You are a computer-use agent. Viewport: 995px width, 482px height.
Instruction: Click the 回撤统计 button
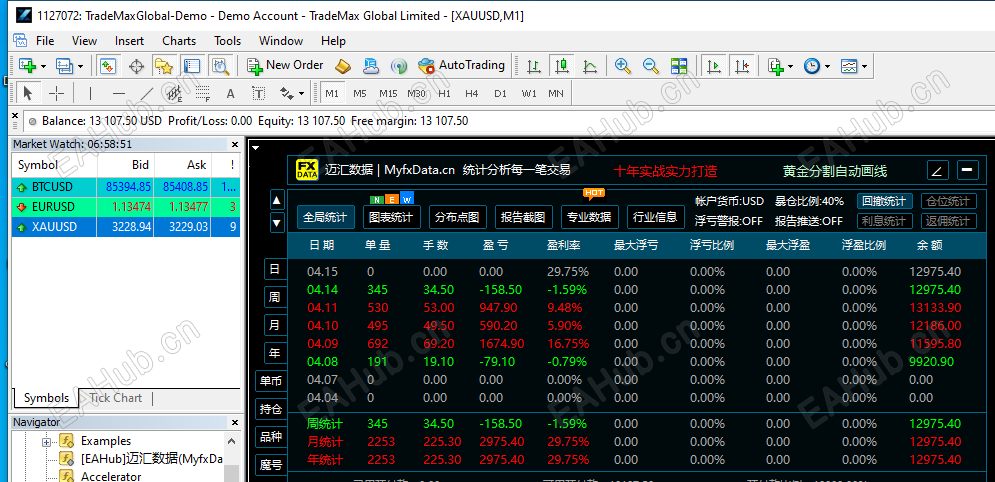(885, 202)
